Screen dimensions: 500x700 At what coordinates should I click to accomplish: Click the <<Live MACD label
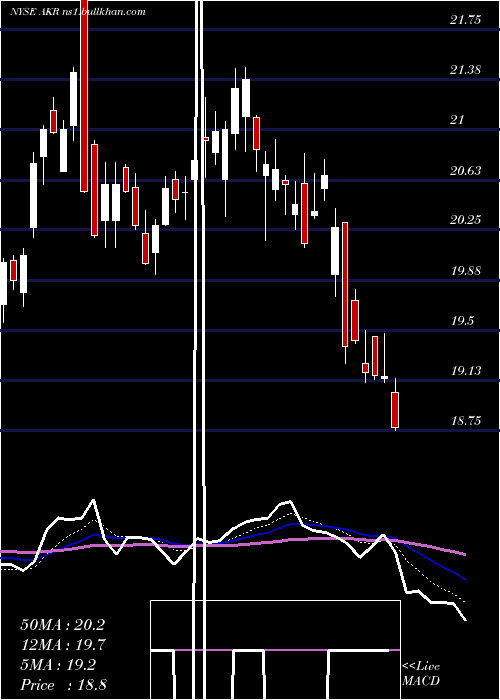[x=421, y=674]
